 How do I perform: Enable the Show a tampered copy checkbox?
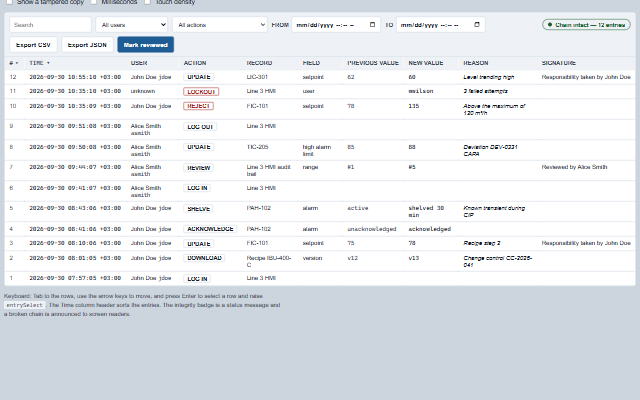click(x=9, y=2)
